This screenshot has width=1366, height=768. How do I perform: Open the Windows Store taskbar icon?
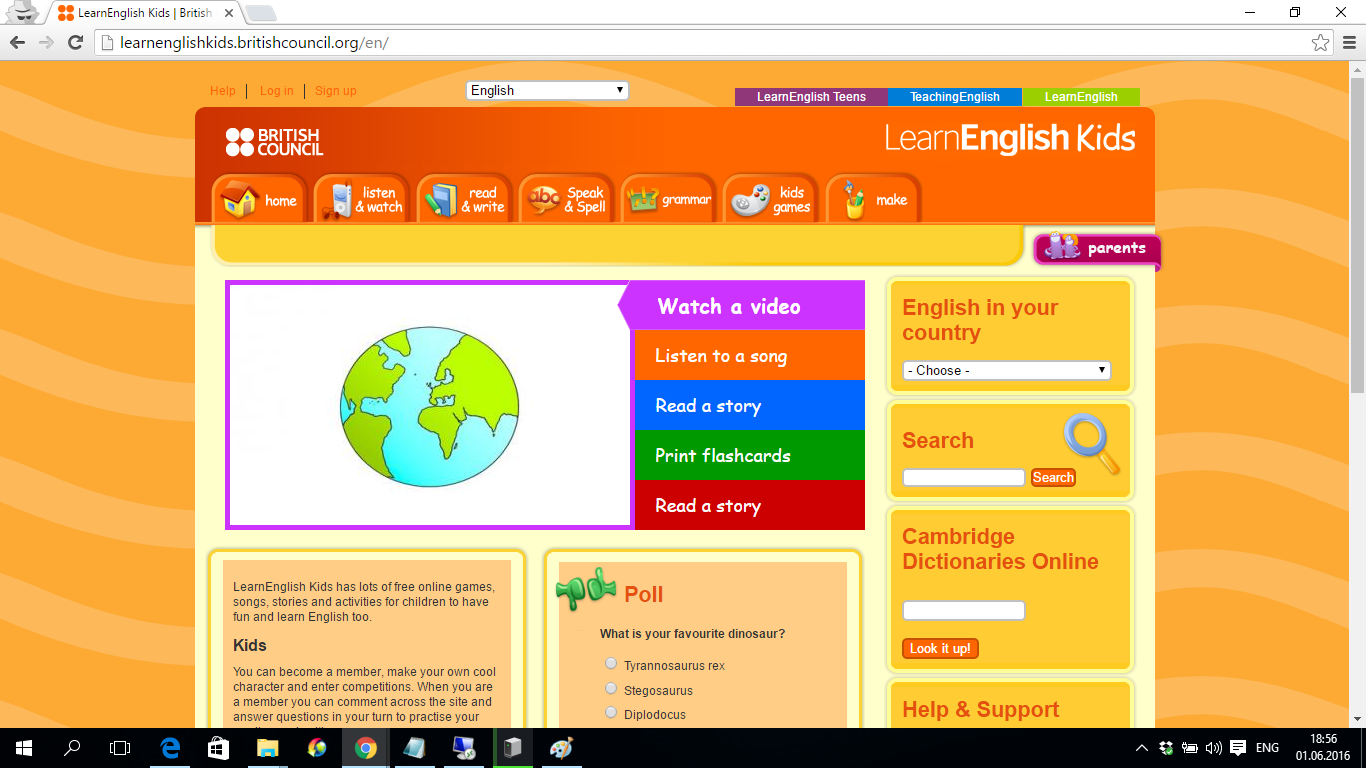218,748
